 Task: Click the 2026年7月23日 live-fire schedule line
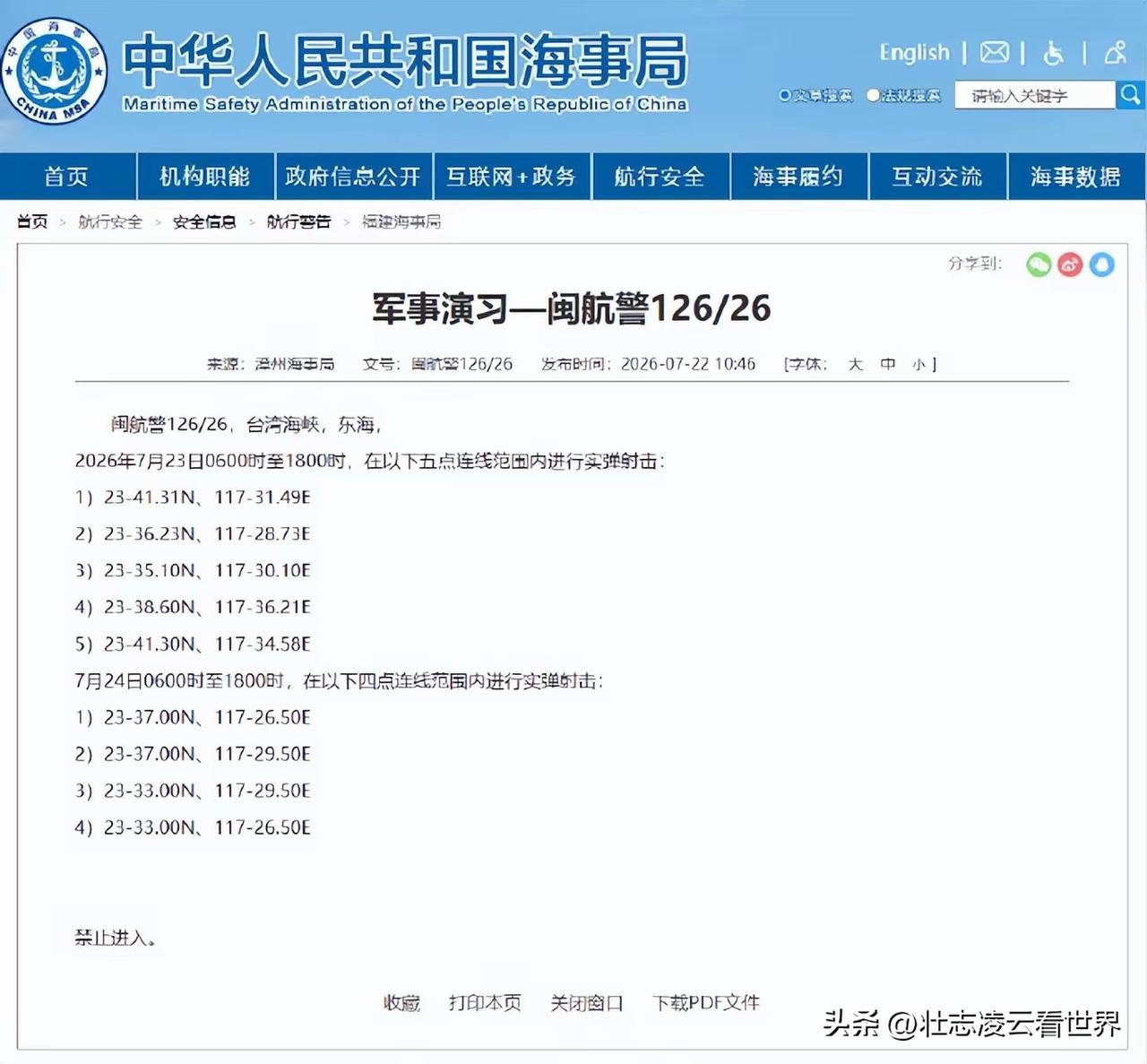click(370, 461)
